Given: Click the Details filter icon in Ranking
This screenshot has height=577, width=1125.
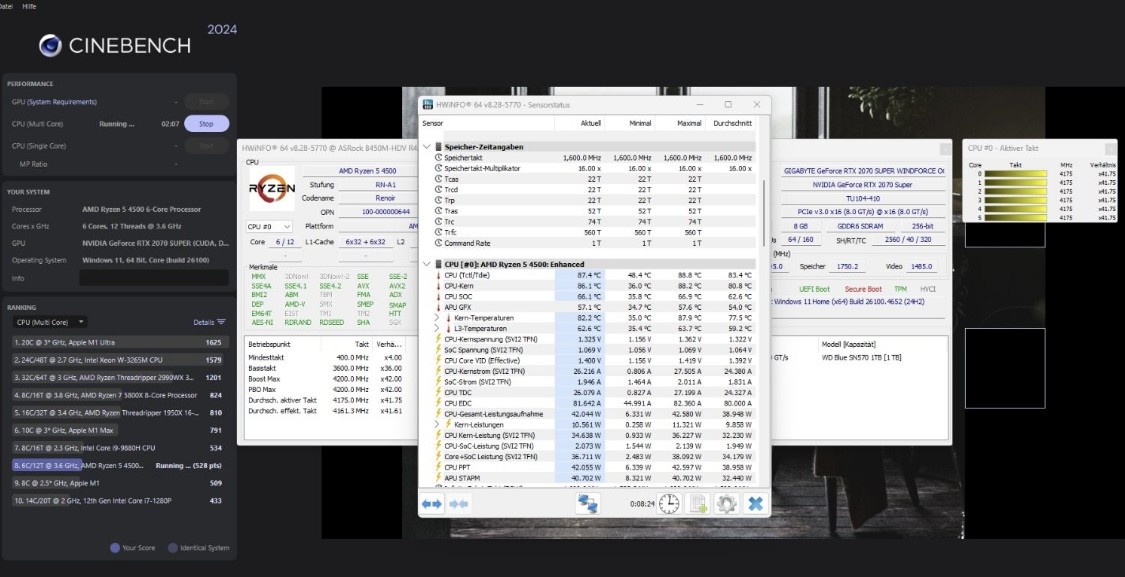Looking at the screenshot, I should point(221,322).
